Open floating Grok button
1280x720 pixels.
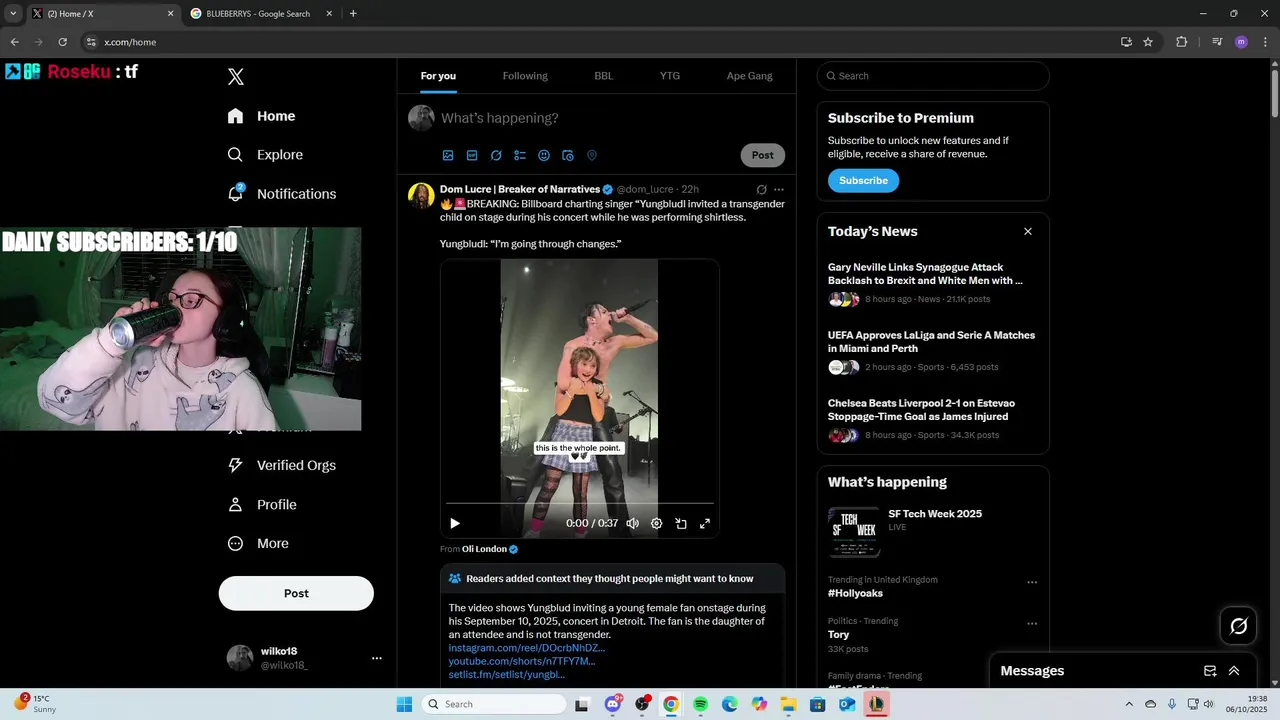coord(1239,626)
